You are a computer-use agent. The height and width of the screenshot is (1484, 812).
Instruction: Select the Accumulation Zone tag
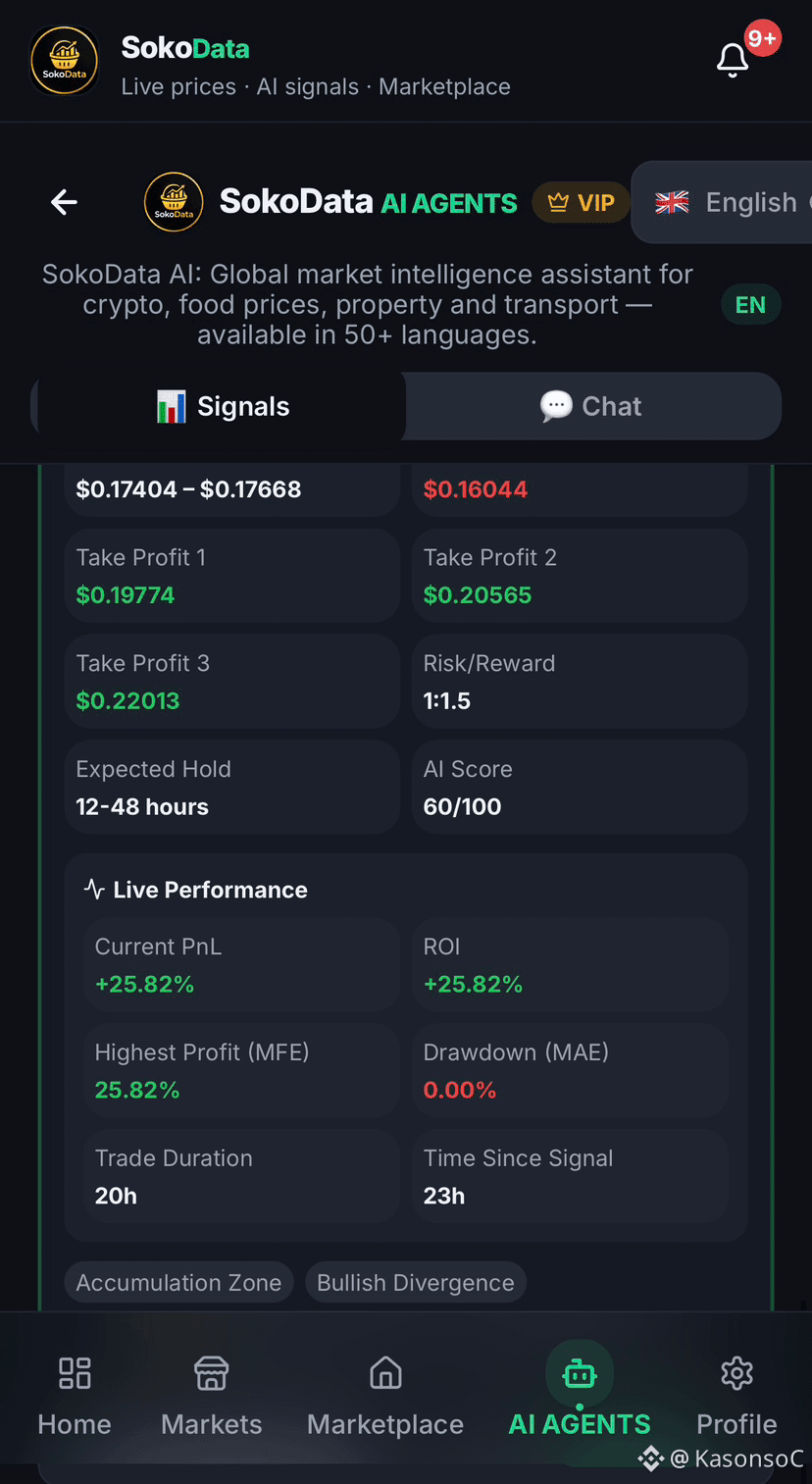[x=178, y=1282]
